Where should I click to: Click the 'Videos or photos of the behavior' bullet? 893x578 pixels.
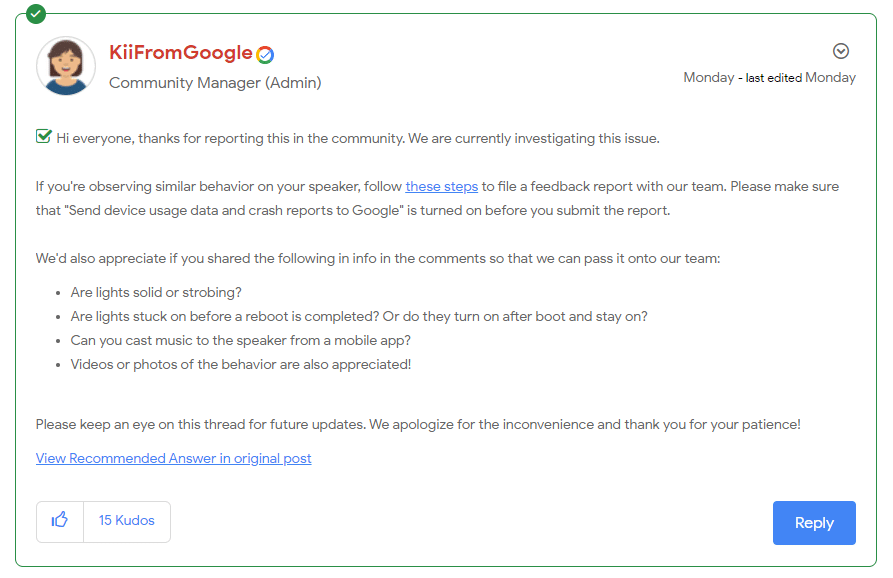[x=240, y=364]
